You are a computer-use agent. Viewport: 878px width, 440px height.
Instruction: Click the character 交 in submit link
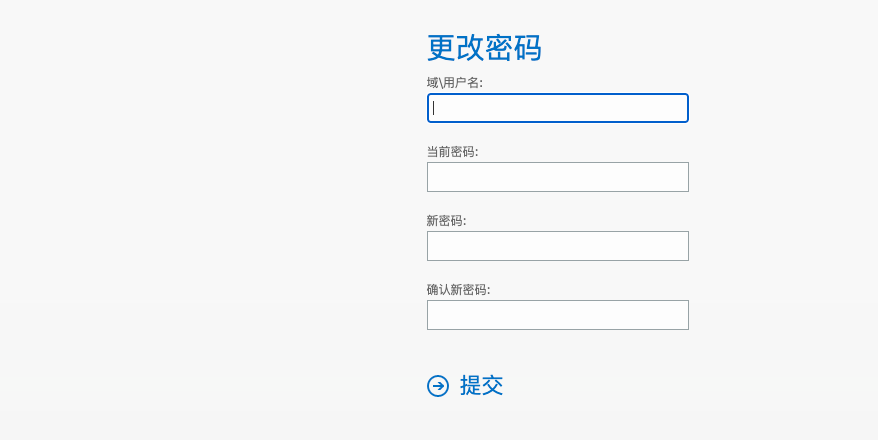coord(492,386)
